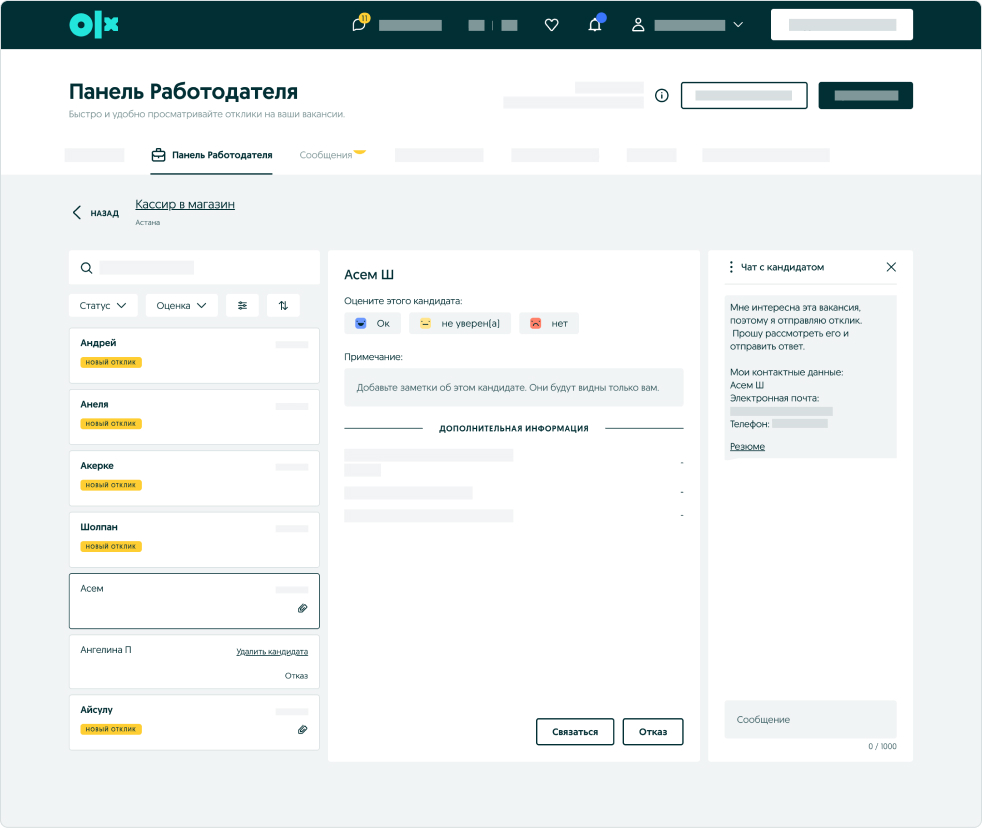Click the sort order arrows icon
The image size is (982, 828).
click(283, 306)
